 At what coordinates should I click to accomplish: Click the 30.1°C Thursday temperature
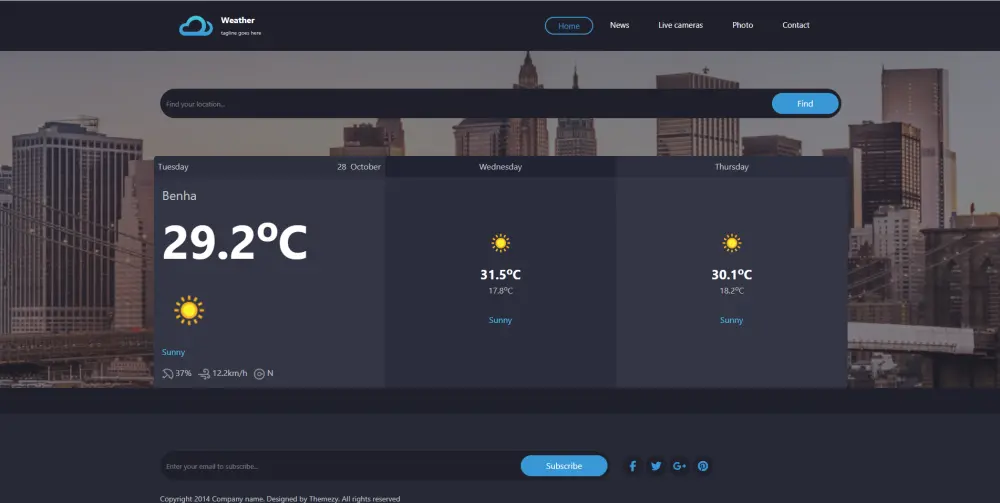click(x=732, y=275)
